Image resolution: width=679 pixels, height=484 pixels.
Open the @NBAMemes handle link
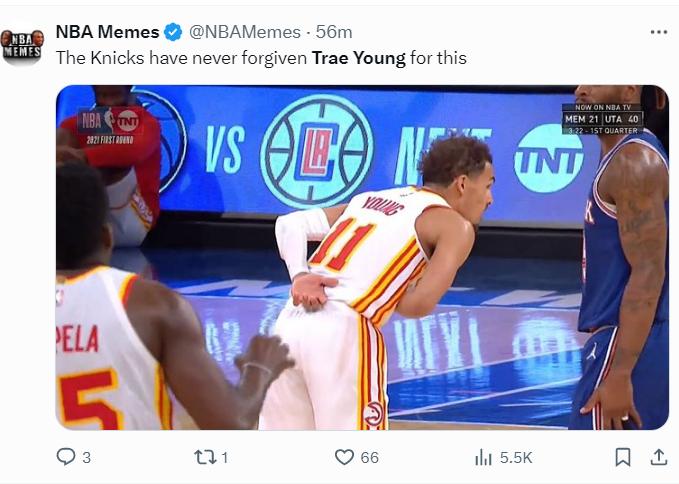(243, 32)
